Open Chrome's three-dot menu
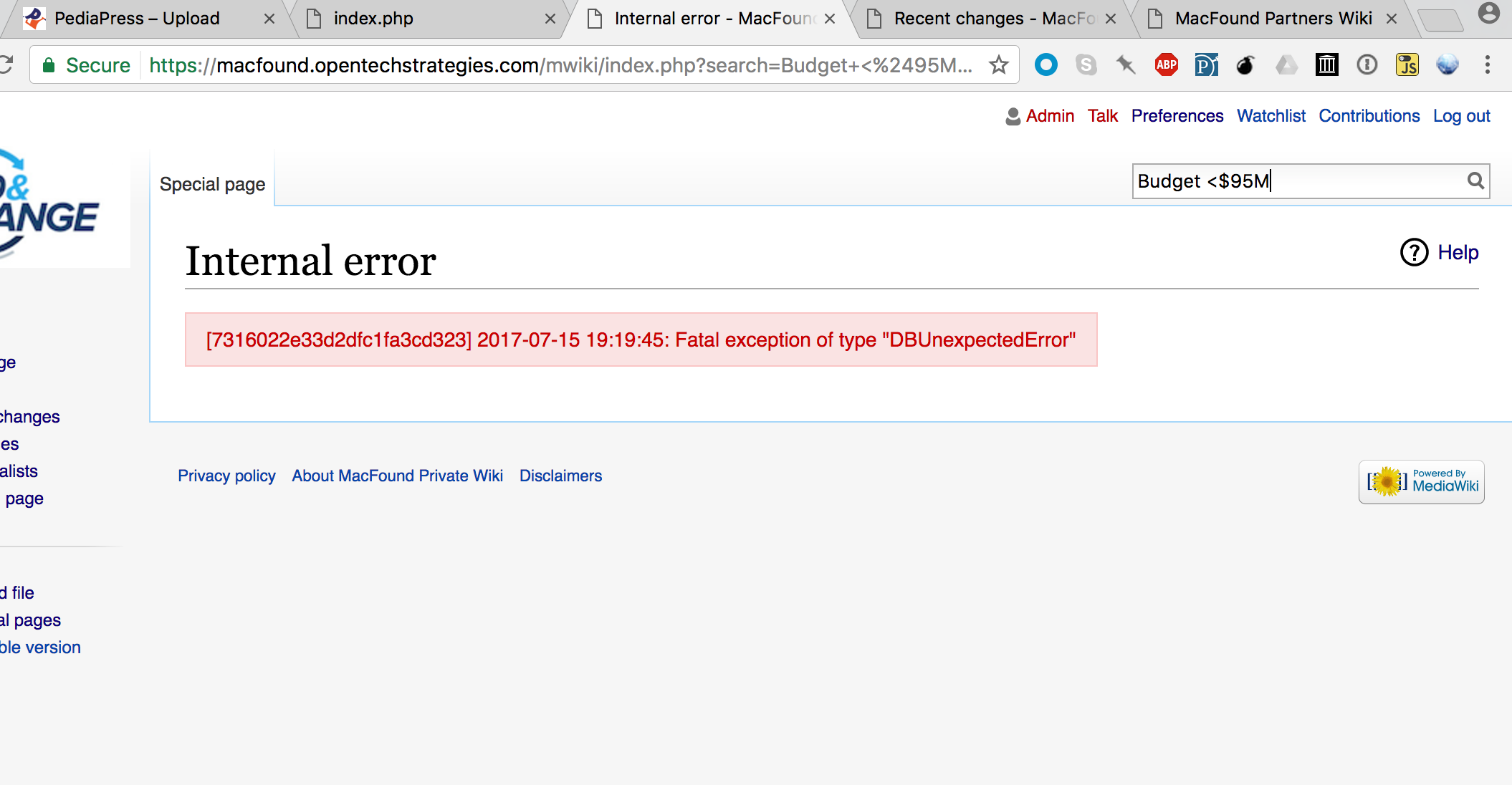The height and width of the screenshot is (785, 1512). click(x=1486, y=64)
